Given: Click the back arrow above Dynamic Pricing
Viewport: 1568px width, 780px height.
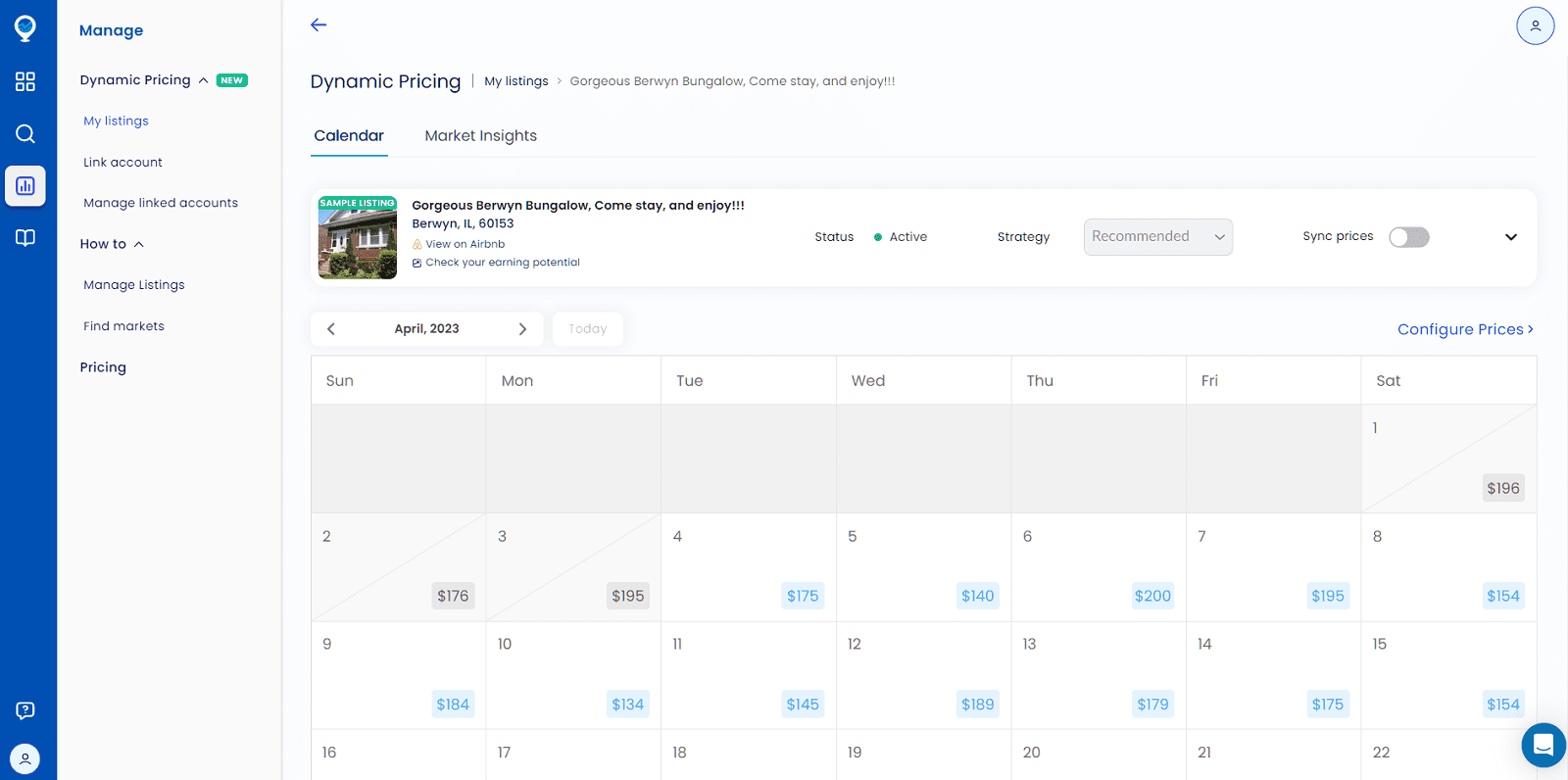Looking at the screenshot, I should click(x=318, y=25).
